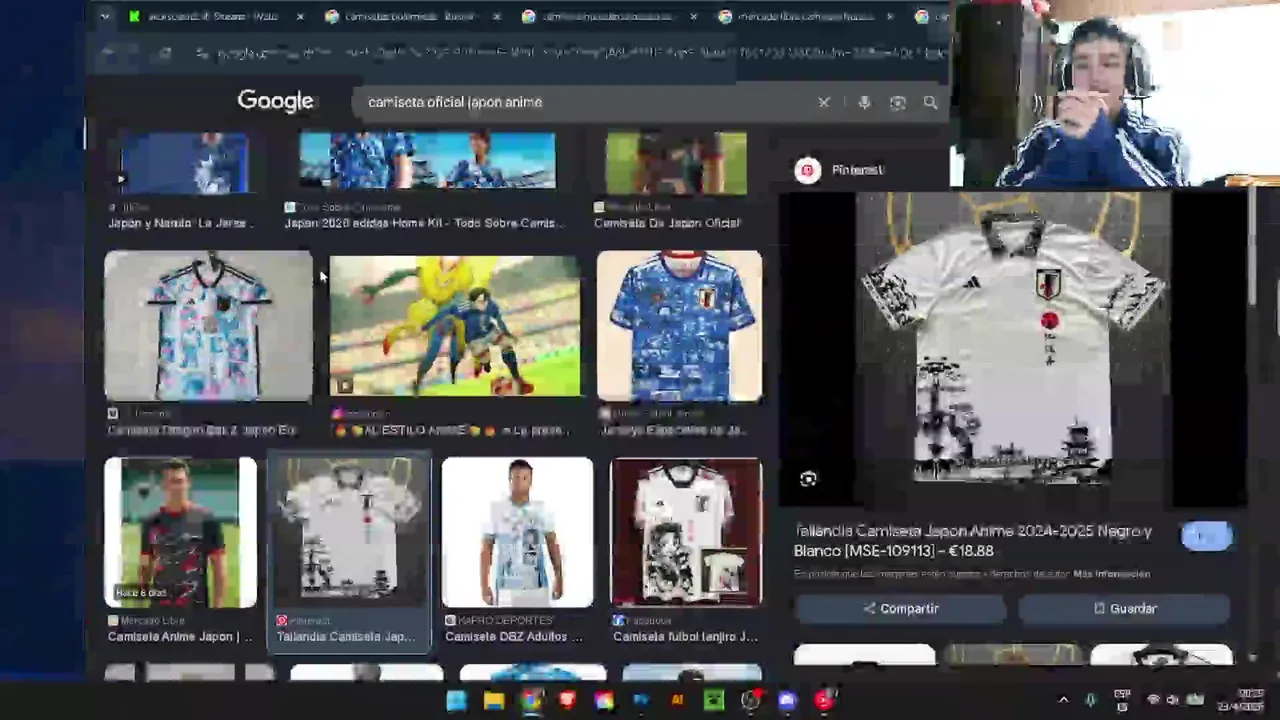
Task: Open the anime soccer players video result
Action: coord(454,326)
